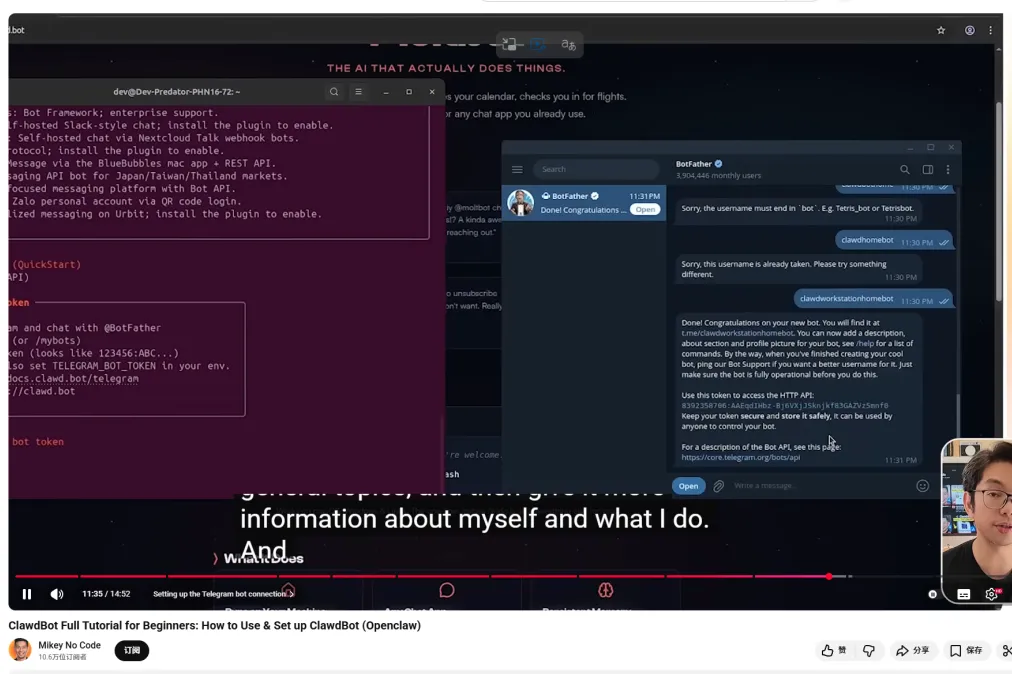The height and width of the screenshot is (674, 1012).
Task: Open the browser three-dot menu
Action: pyautogui.click(x=991, y=30)
